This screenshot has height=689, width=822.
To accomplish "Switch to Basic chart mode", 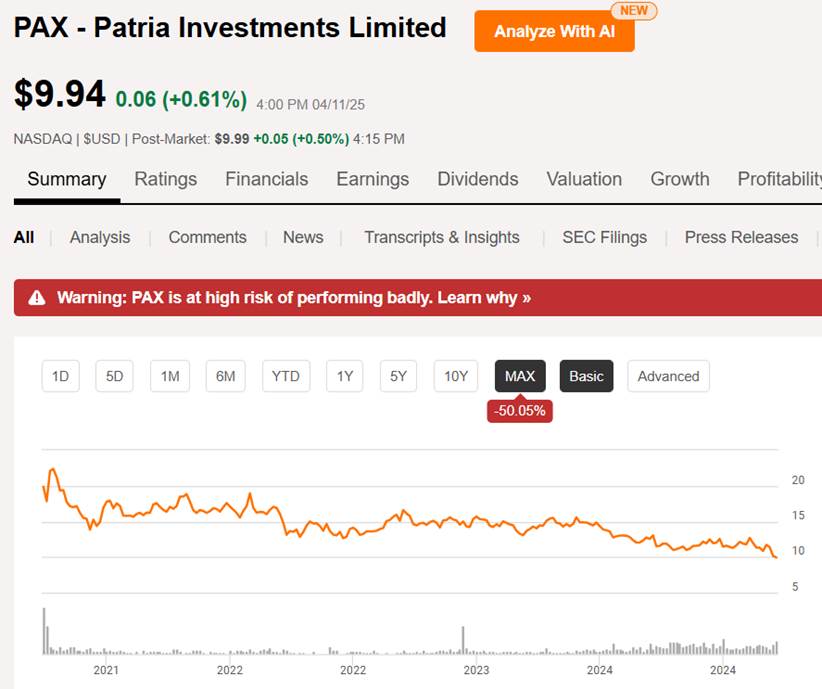I will pyautogui.click(x=586, y=376).
